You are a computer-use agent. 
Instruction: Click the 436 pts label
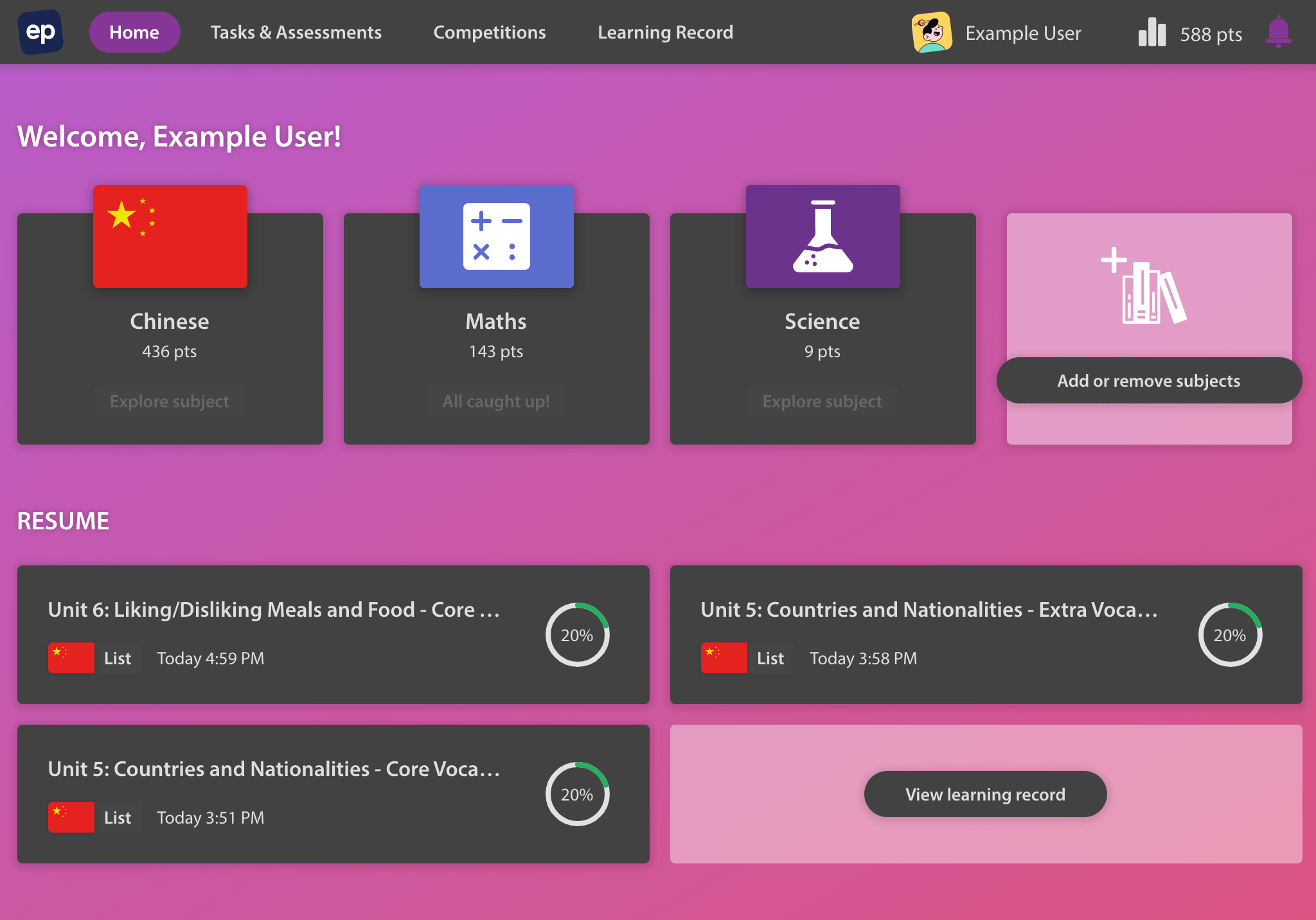[170, 351]
